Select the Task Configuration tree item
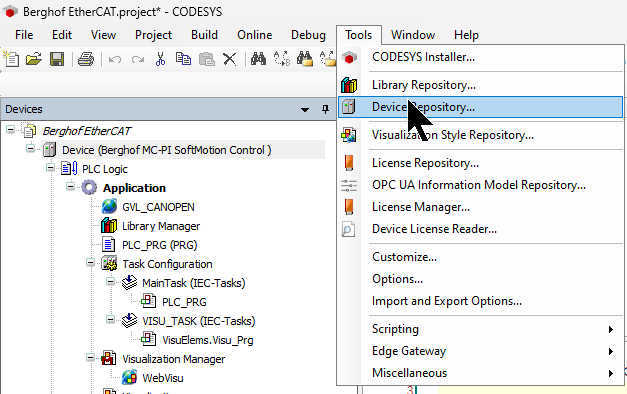The width and height of the screenshot is (627, 394). (168, 264)
